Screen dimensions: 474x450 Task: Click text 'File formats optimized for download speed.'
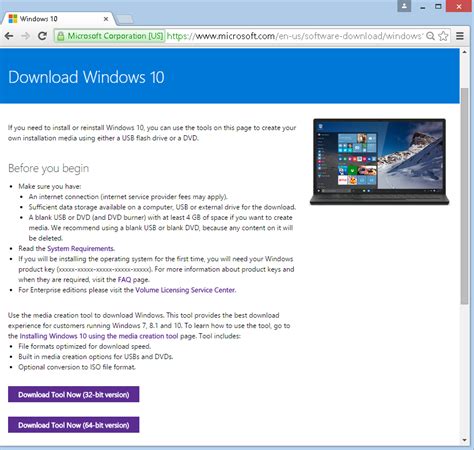(x=85, y=346)
